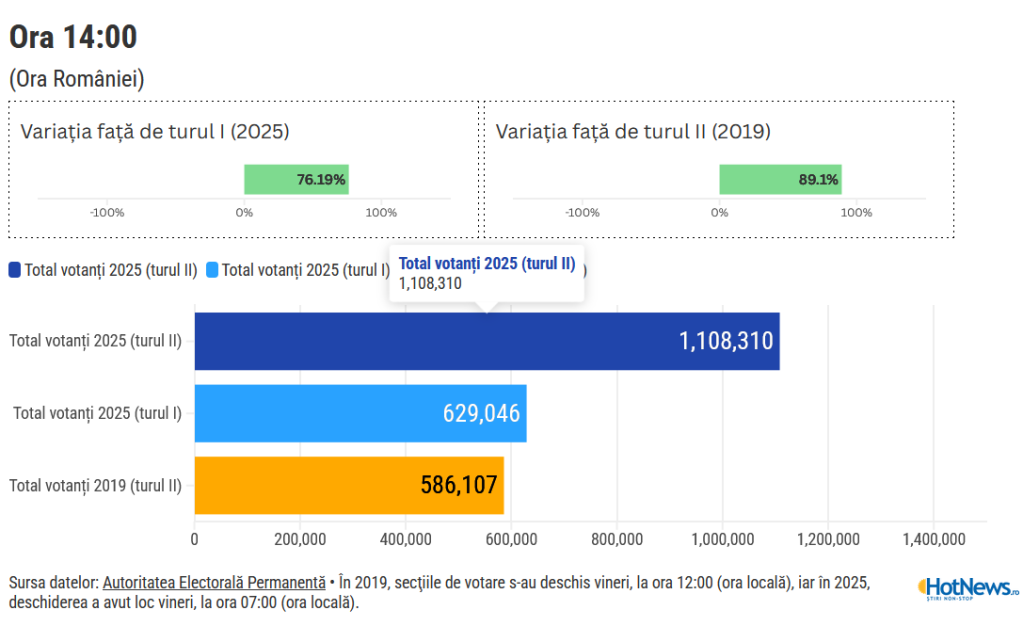Click the HotNews logo
This screenshot has height=626, width=1023.
967,587
